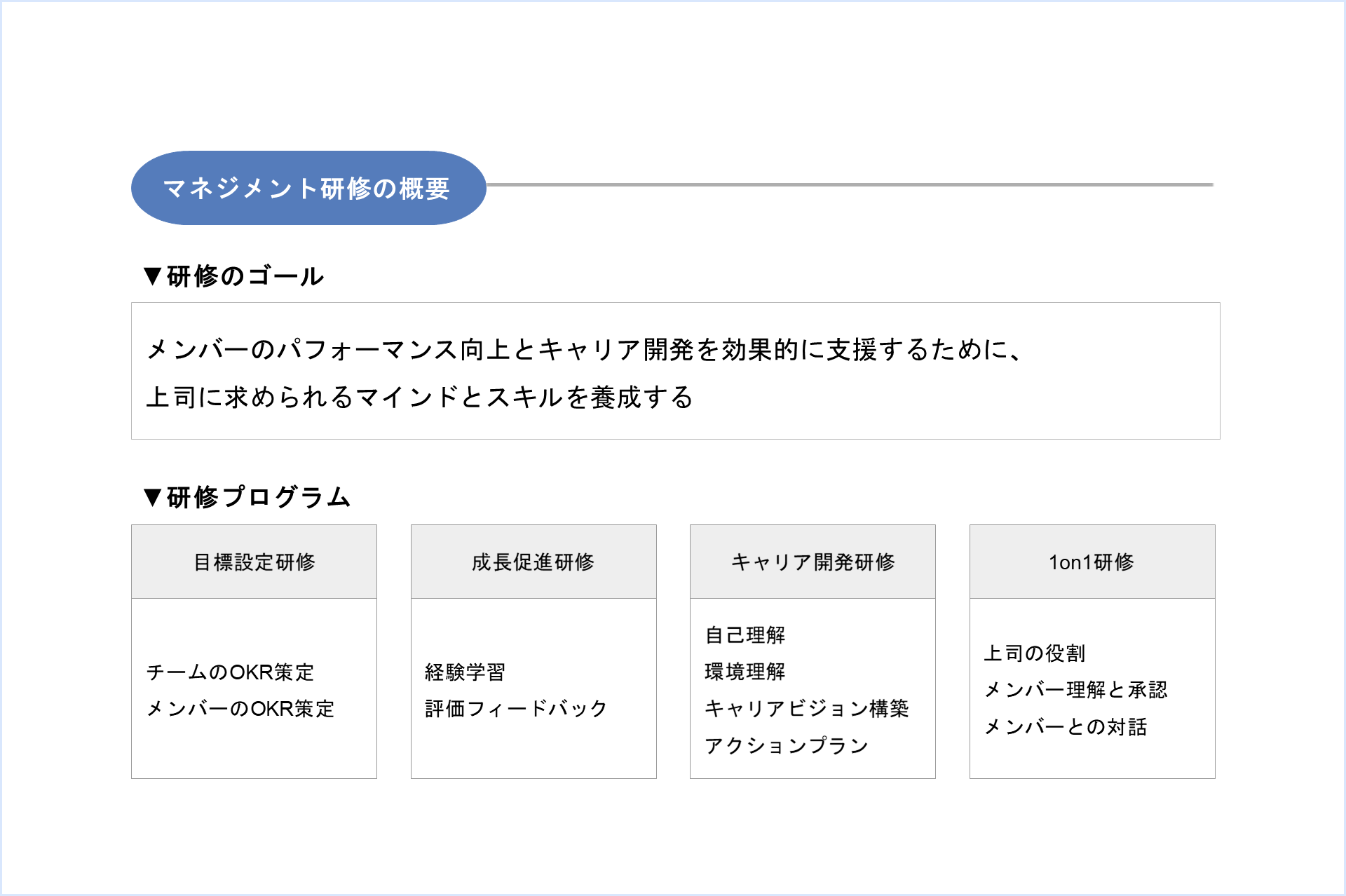Select 上司の役割 in 1on1 card

coord(1034,653)
